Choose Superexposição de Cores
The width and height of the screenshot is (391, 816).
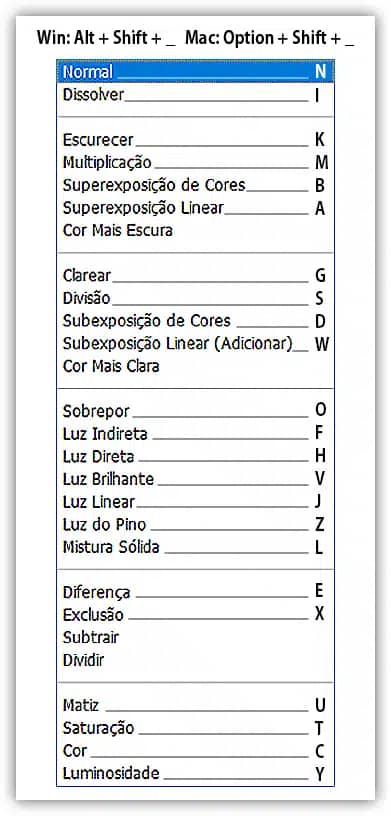coord(195,185)
